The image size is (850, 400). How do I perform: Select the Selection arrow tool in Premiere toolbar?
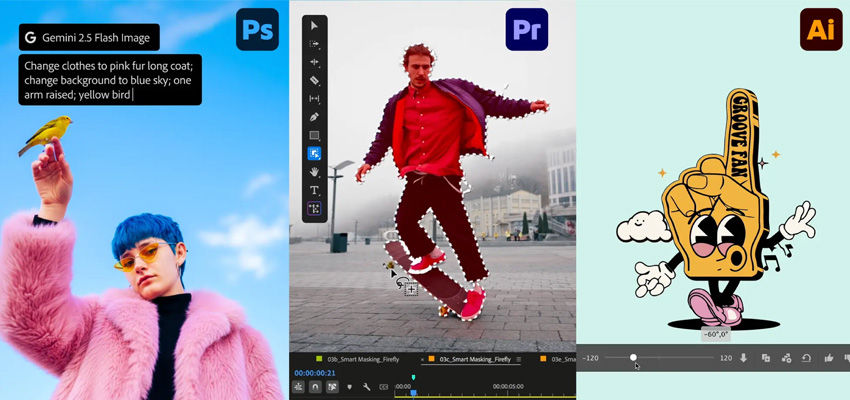click(314, 26)
